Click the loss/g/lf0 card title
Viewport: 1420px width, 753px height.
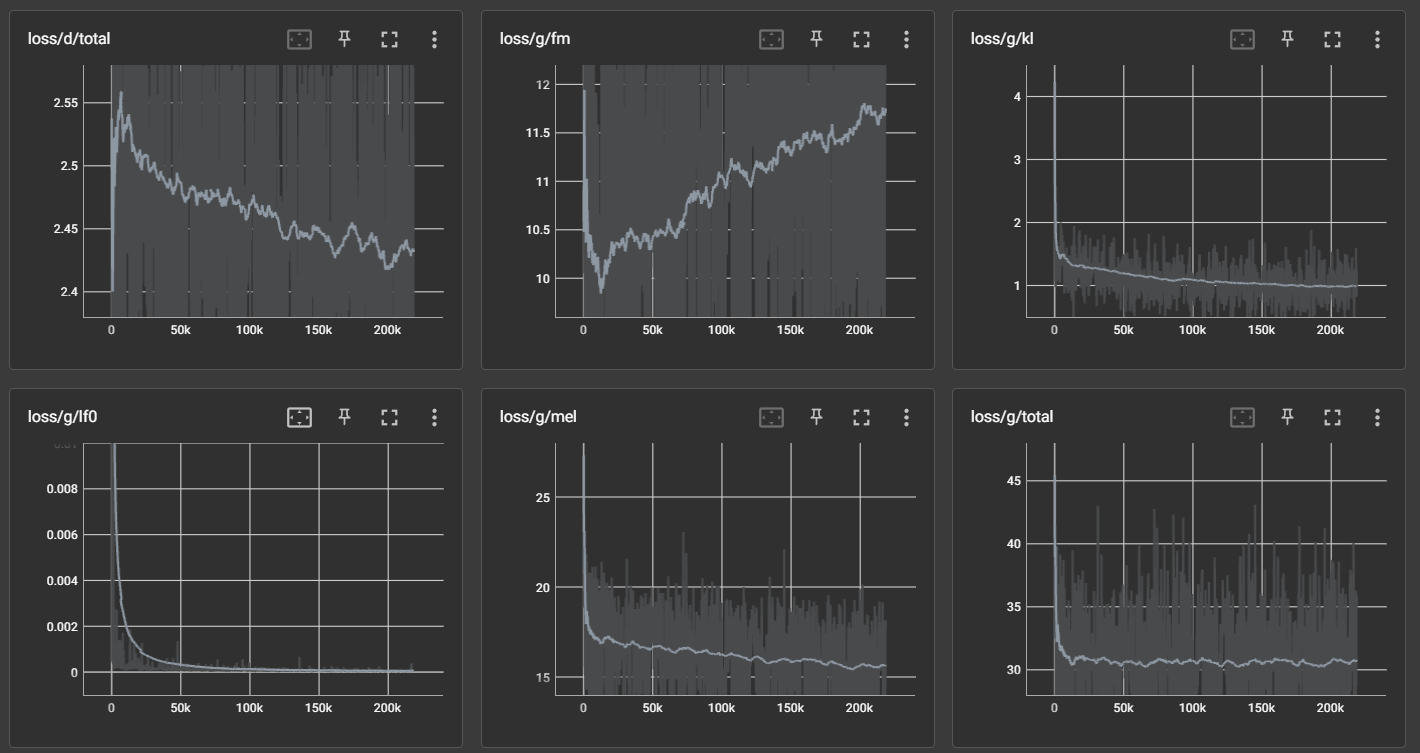click(62, 417)
